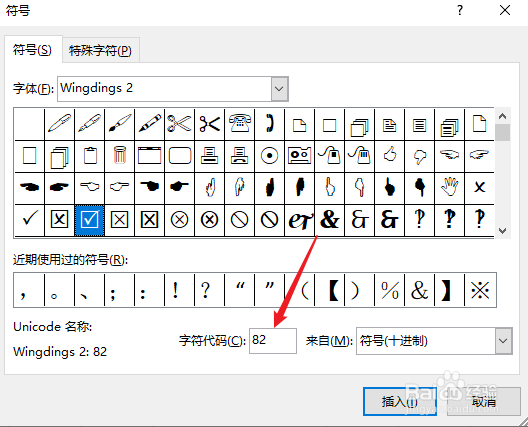Viewport: 528px width, 427px height.
Task: Insert recent ampersand symbol
Action: pyautogui.click(x=419, y=290)
